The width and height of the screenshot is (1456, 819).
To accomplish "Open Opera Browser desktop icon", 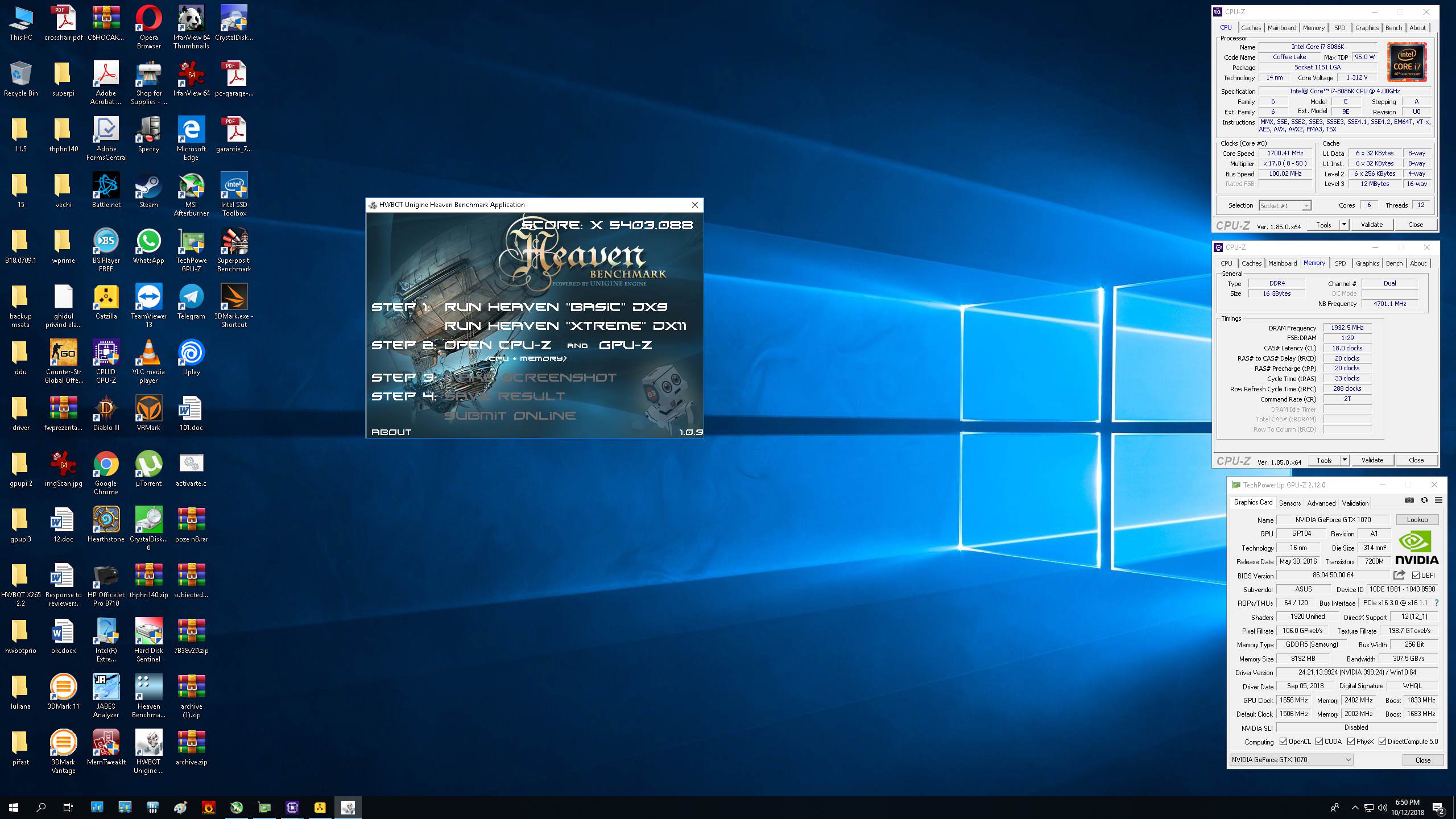I will [x=148, y=27].
